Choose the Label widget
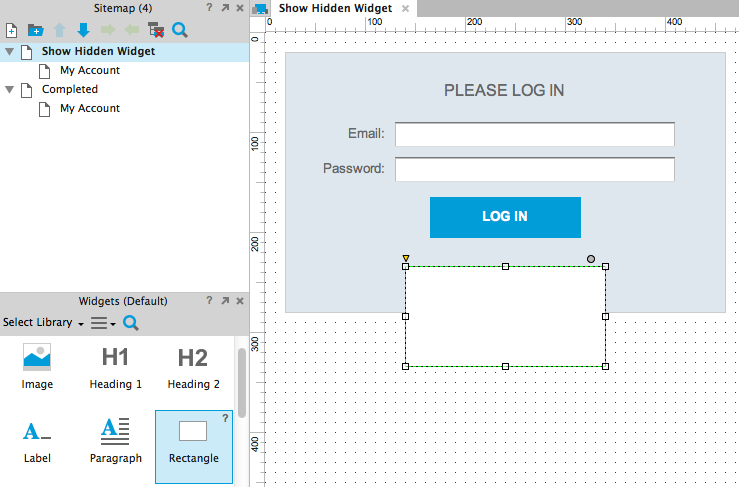 pos(37,441)
